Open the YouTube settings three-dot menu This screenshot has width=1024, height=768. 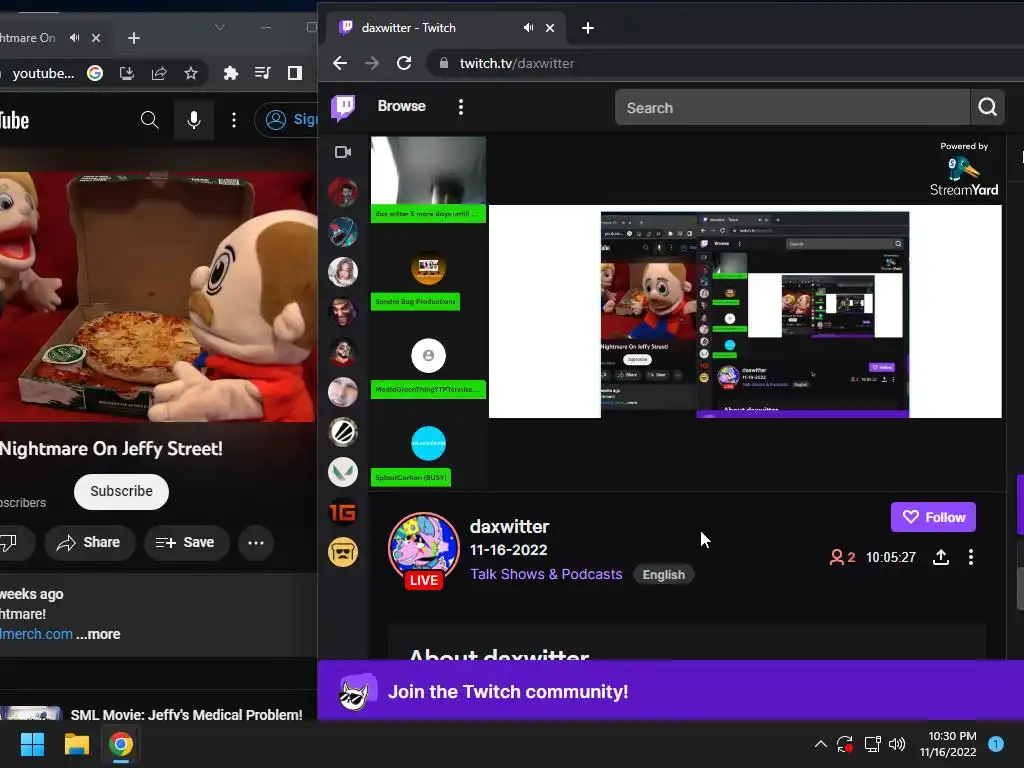point(234,120)
